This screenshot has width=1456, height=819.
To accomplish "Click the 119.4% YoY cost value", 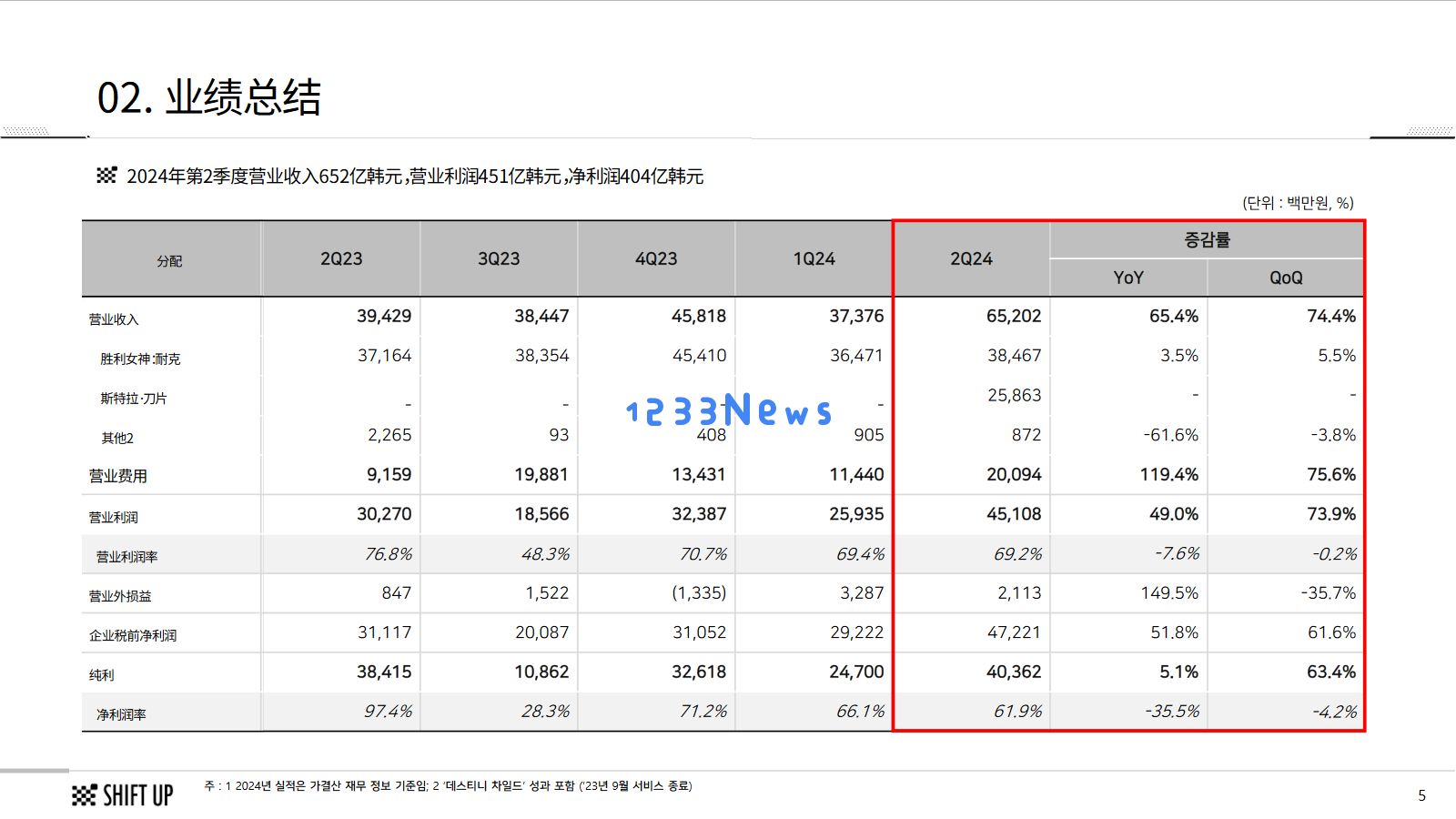I will [x=1169, y=475].
